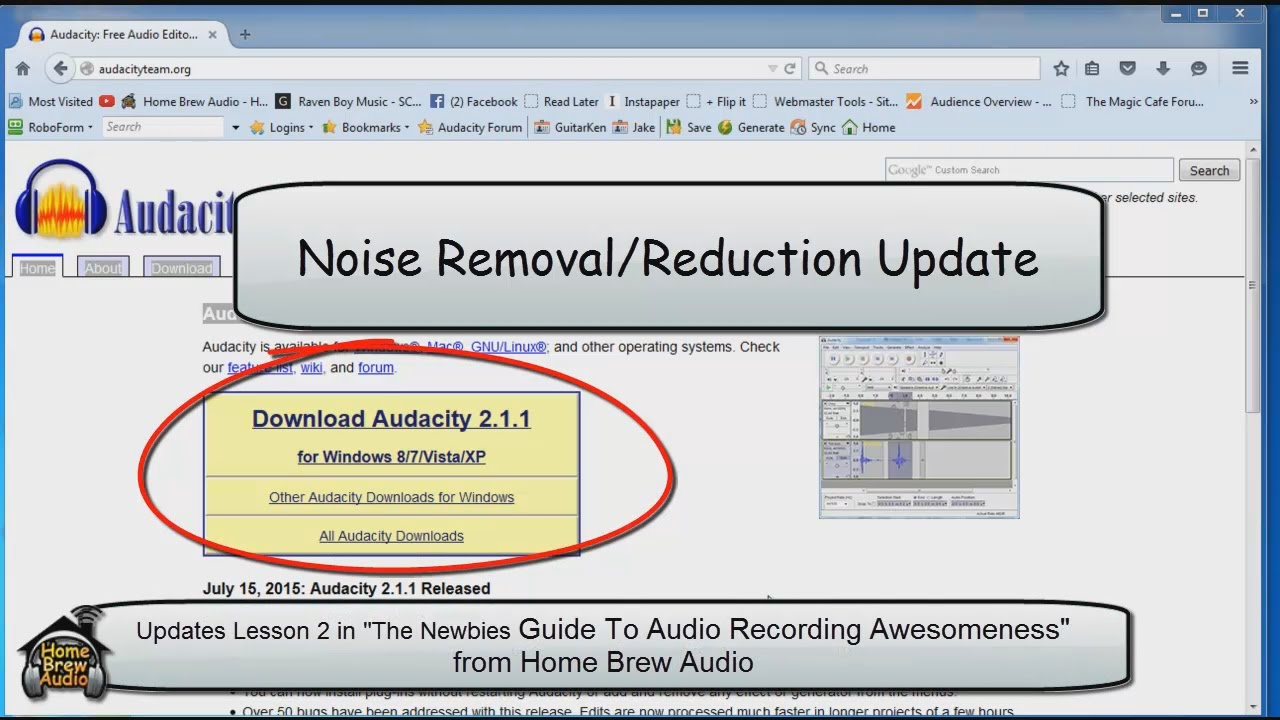Viewport: 1280px width, 720px height.
Task: Open the Facebook bookmark
Action: (x=474, y=101)
